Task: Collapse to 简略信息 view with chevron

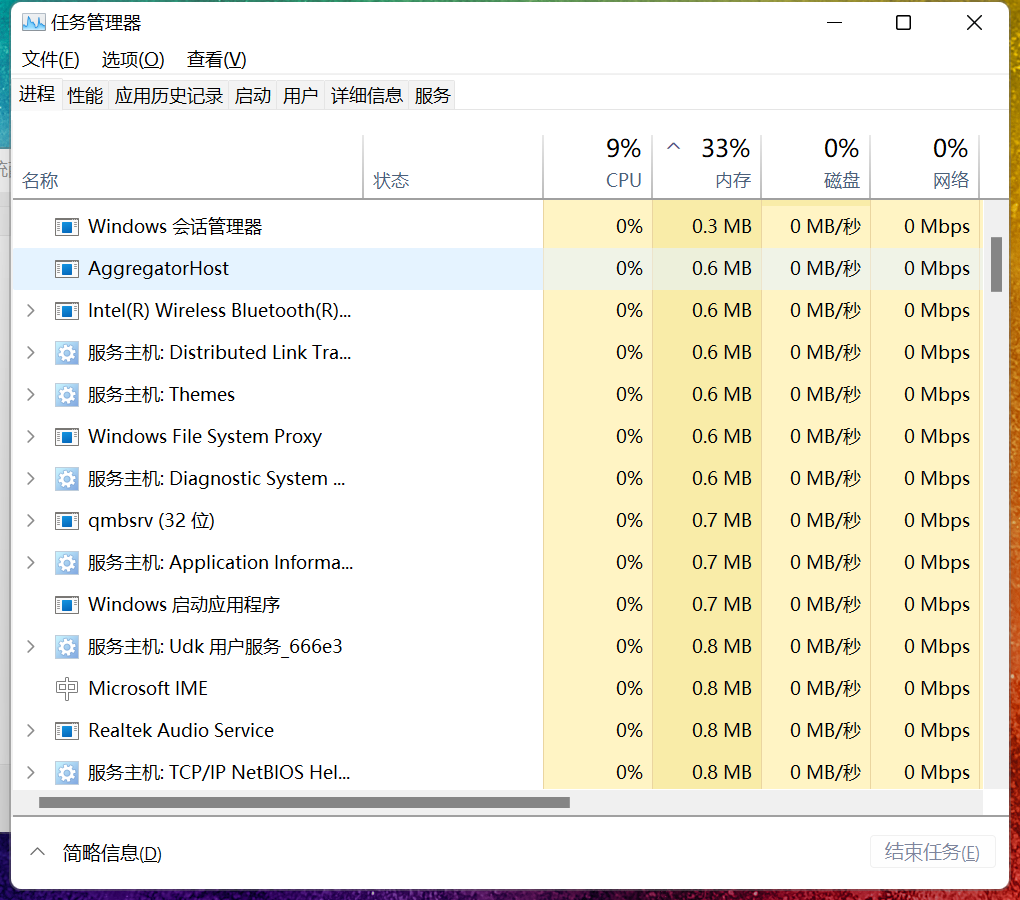Action: pyautogui.click(x=38, y=852)
